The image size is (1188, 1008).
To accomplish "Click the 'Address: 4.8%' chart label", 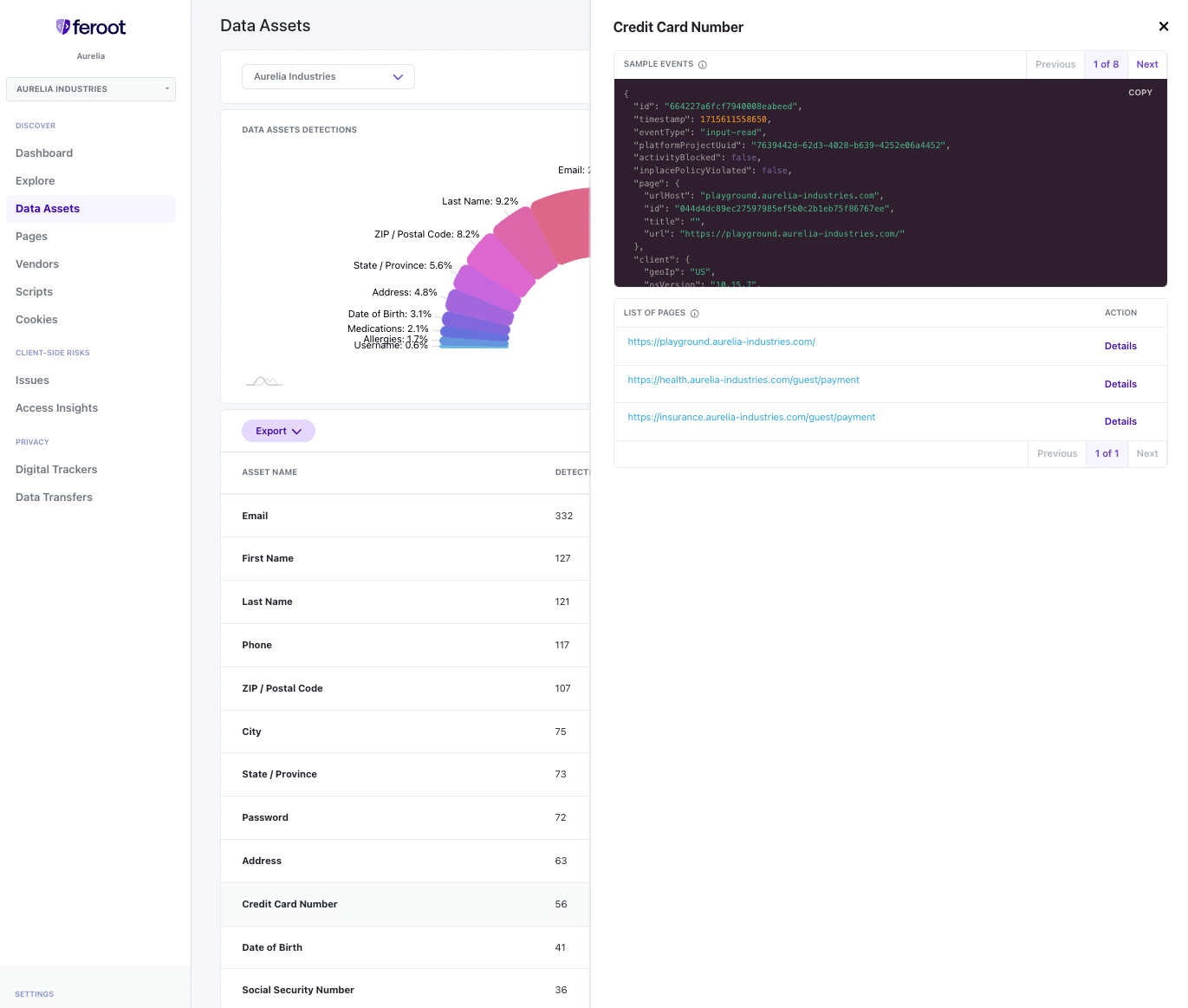I will tap(405, 292).
